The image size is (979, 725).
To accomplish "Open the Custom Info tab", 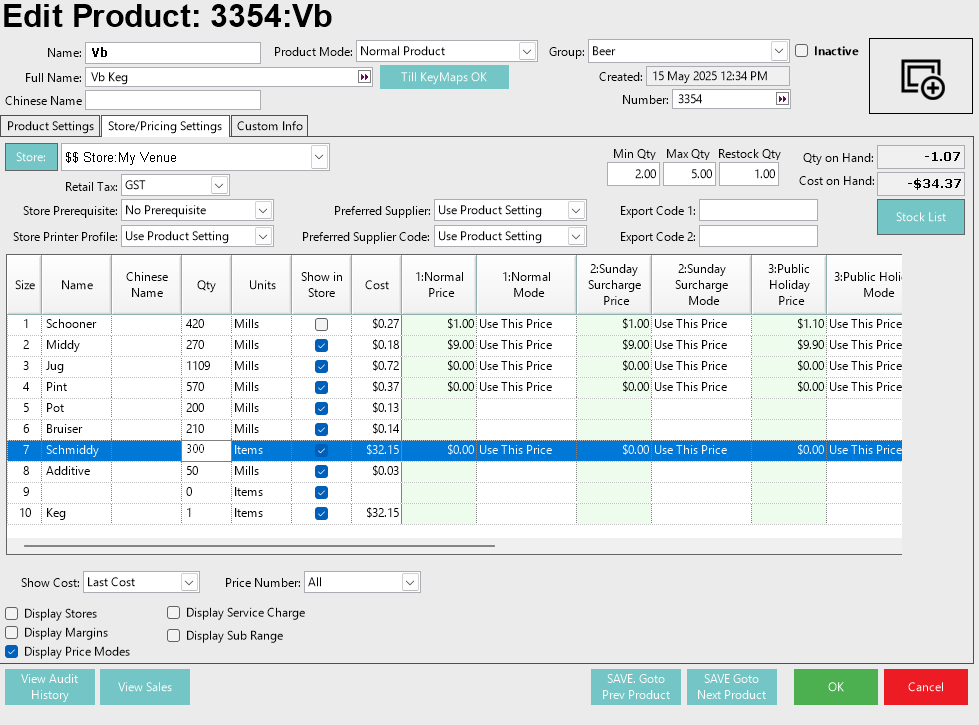I will point(269,126).
